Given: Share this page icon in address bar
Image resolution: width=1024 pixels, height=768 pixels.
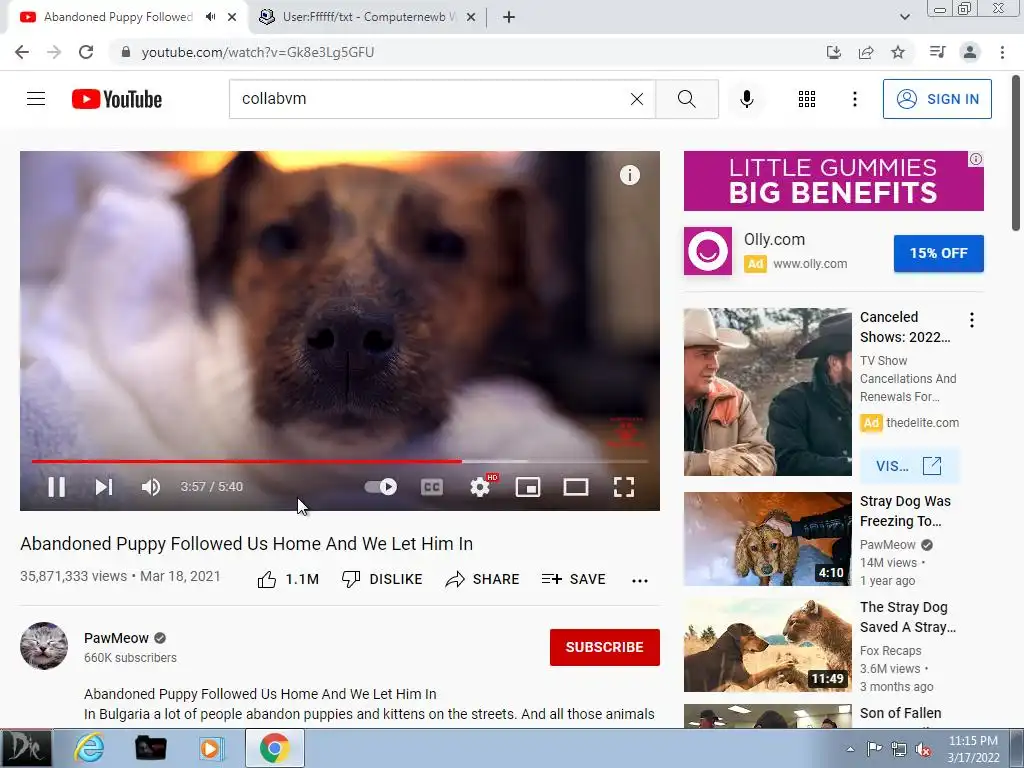Looking at the screenshot, I should pyautogui.click(x=866, y=52).
